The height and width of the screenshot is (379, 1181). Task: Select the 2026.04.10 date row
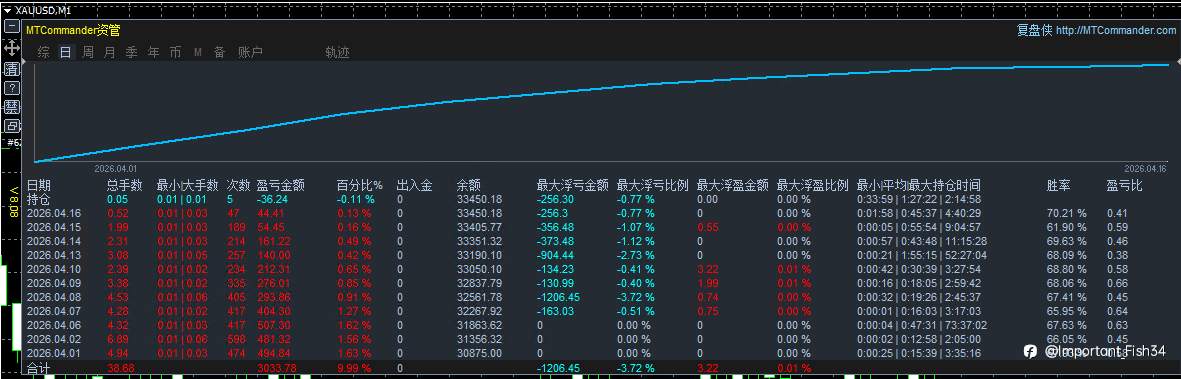pos(53,269)
